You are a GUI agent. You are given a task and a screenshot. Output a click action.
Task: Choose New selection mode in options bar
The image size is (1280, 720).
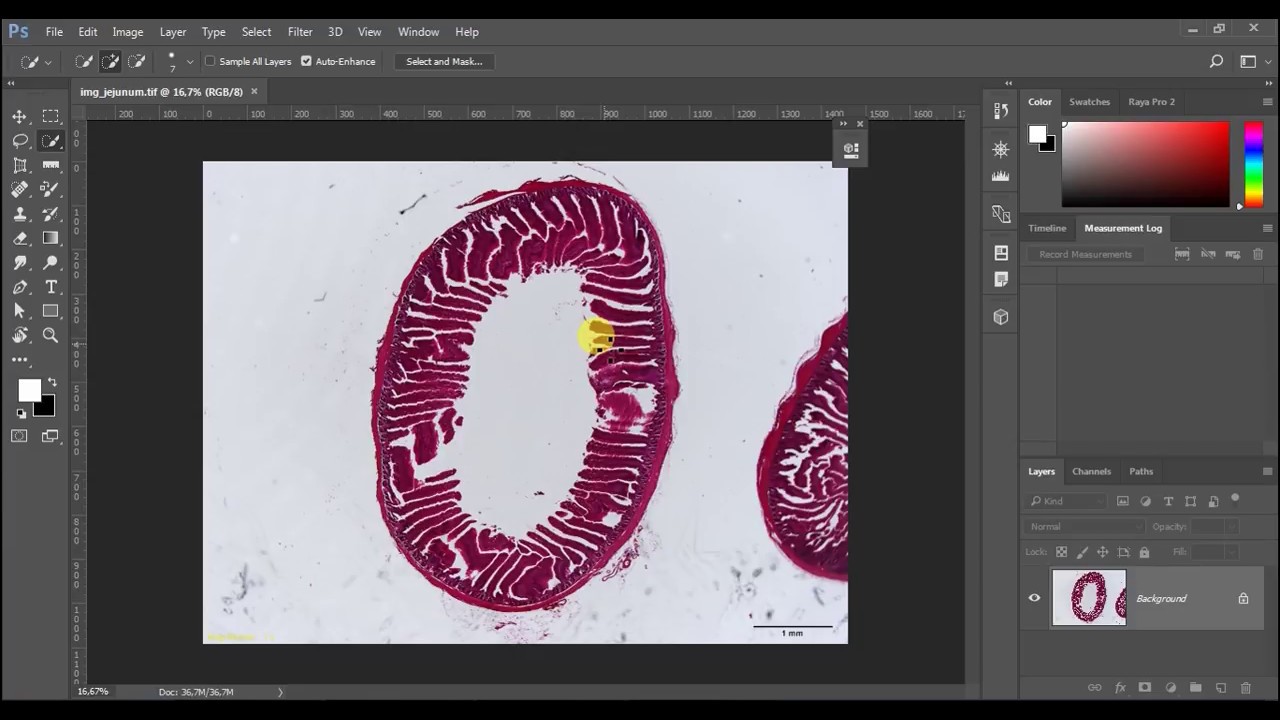pyautogui.click(x=84, y=61)
